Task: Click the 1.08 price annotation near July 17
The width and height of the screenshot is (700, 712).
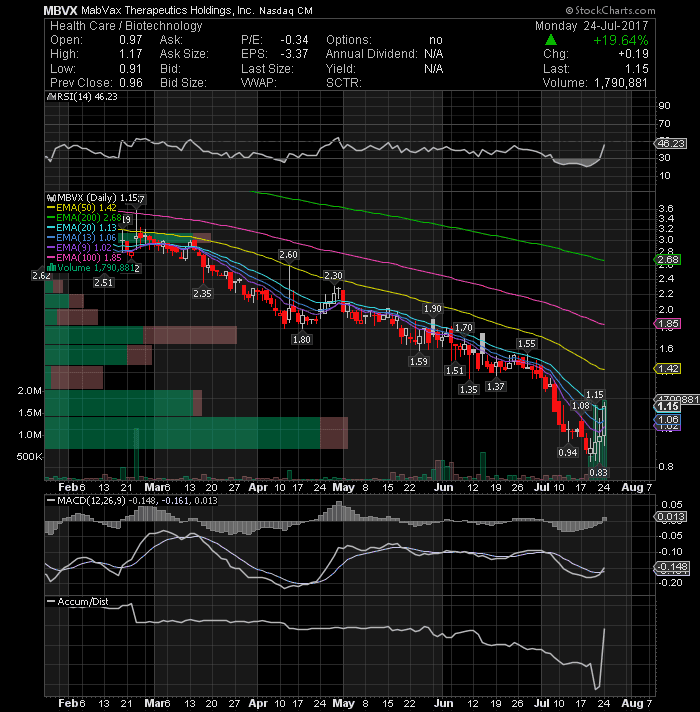Action: pos(581,406)
